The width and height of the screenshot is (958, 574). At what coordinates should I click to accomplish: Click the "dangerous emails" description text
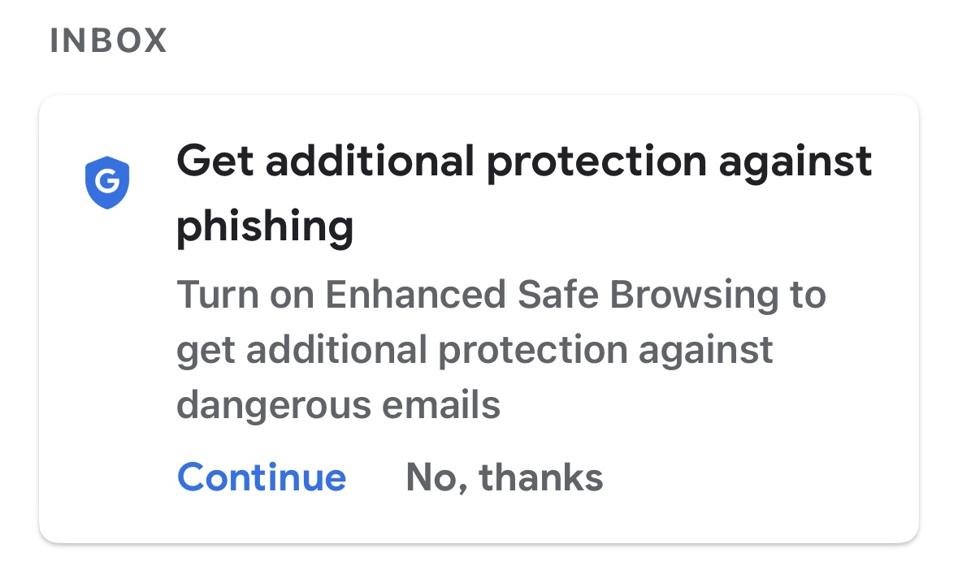click(x=338, y=405)
